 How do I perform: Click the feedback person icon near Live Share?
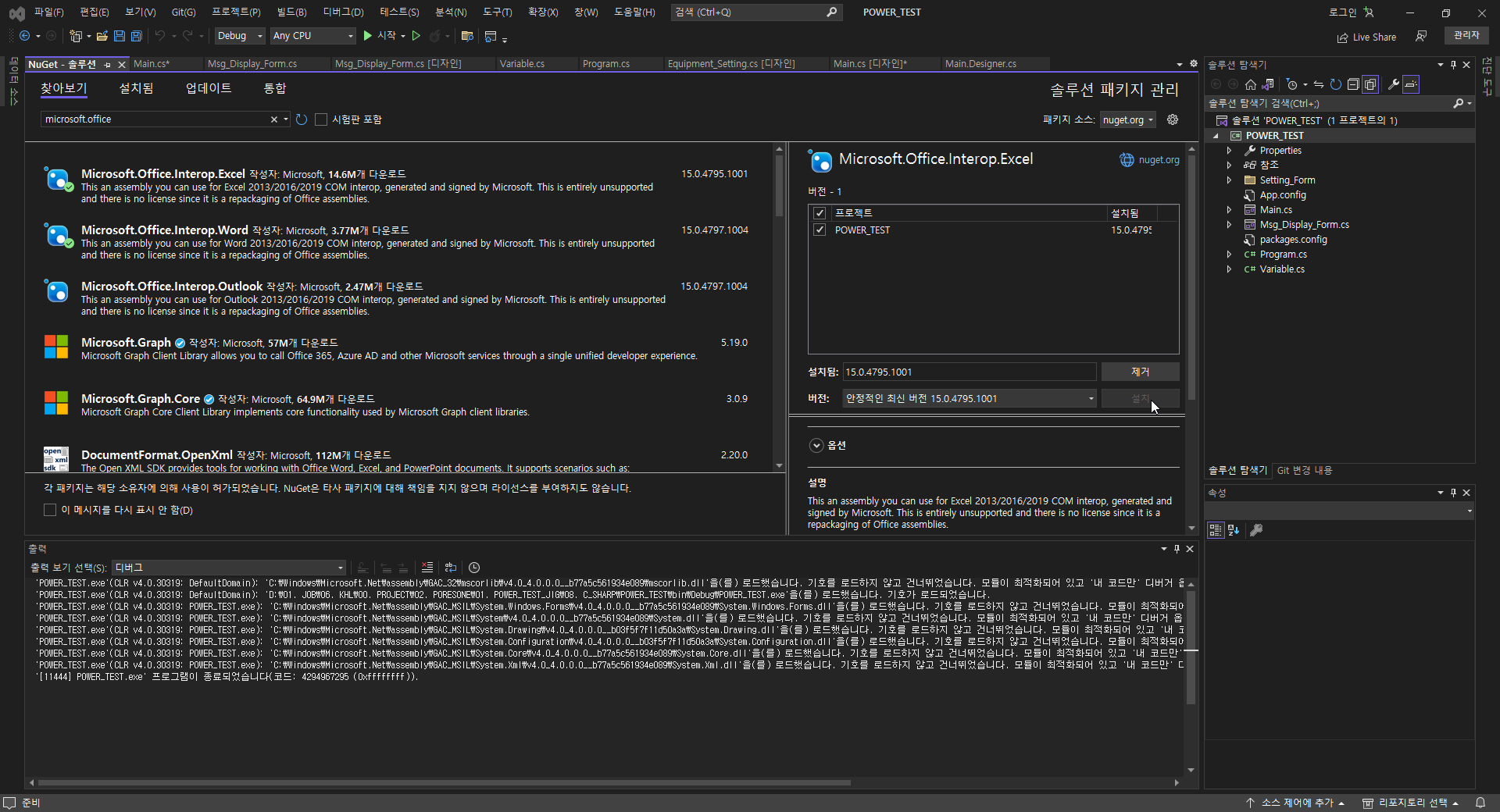pyautogui.click(x=1421, y=37)
